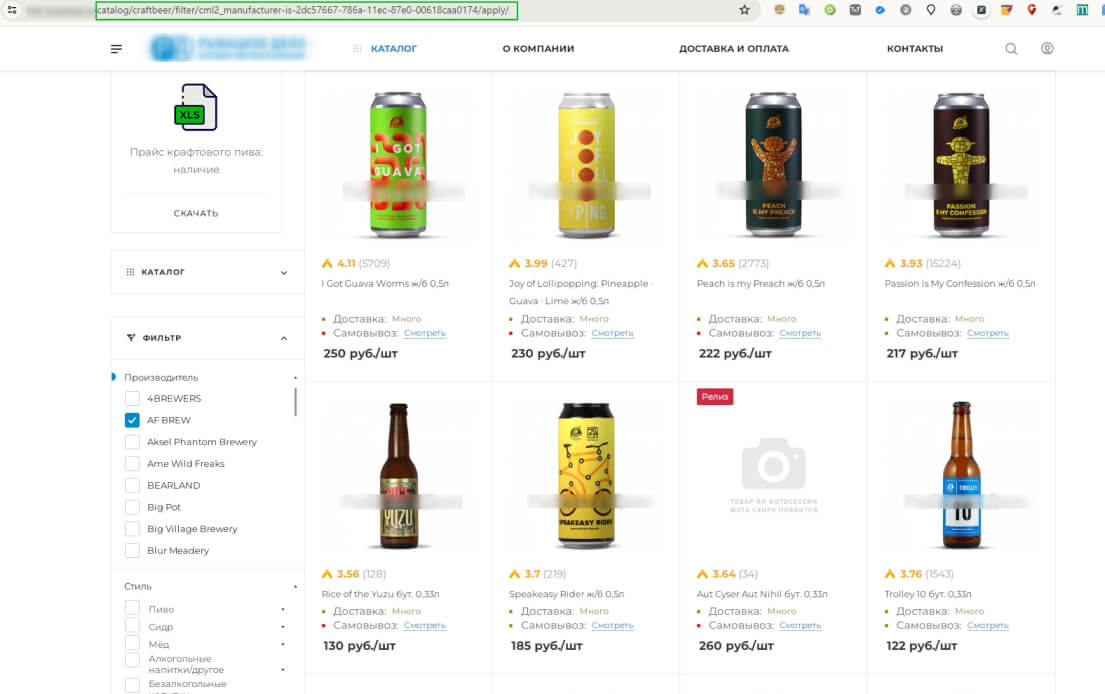This screenshot has height=694, width=1105.
Task: Expand the Каталог sidebar dropdown chevron
Action: click(x=284, y=273)
